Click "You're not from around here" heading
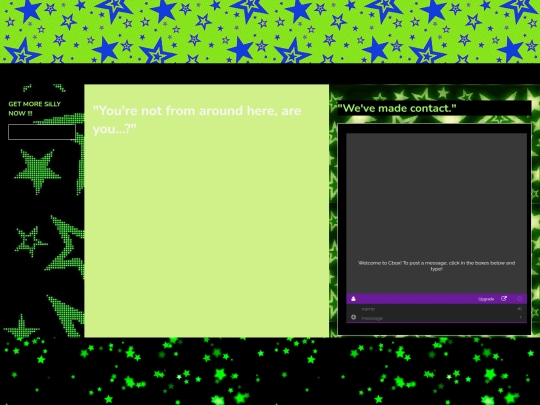 197,120
